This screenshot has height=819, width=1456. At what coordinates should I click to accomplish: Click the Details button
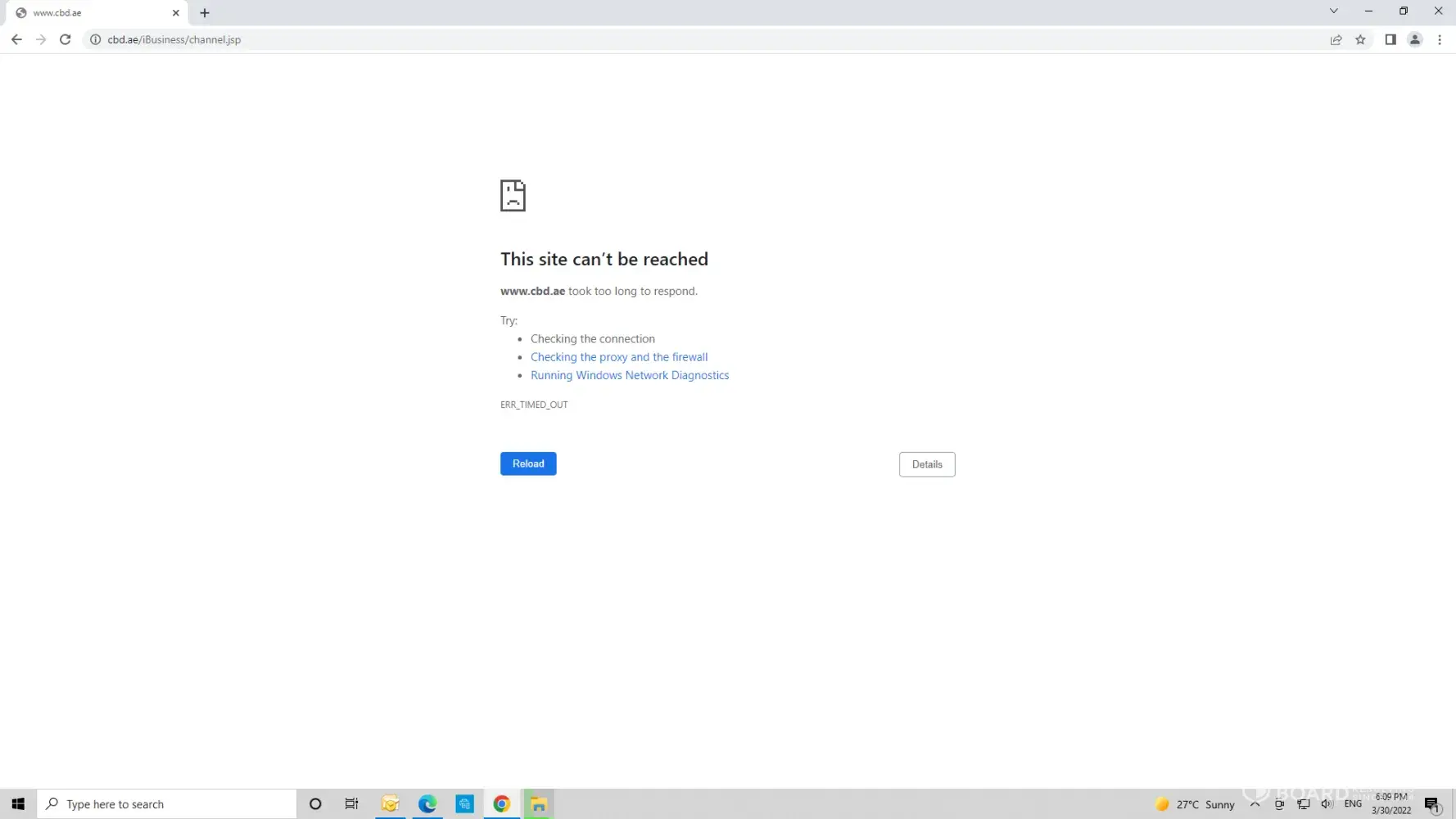(x=926, y=464)
